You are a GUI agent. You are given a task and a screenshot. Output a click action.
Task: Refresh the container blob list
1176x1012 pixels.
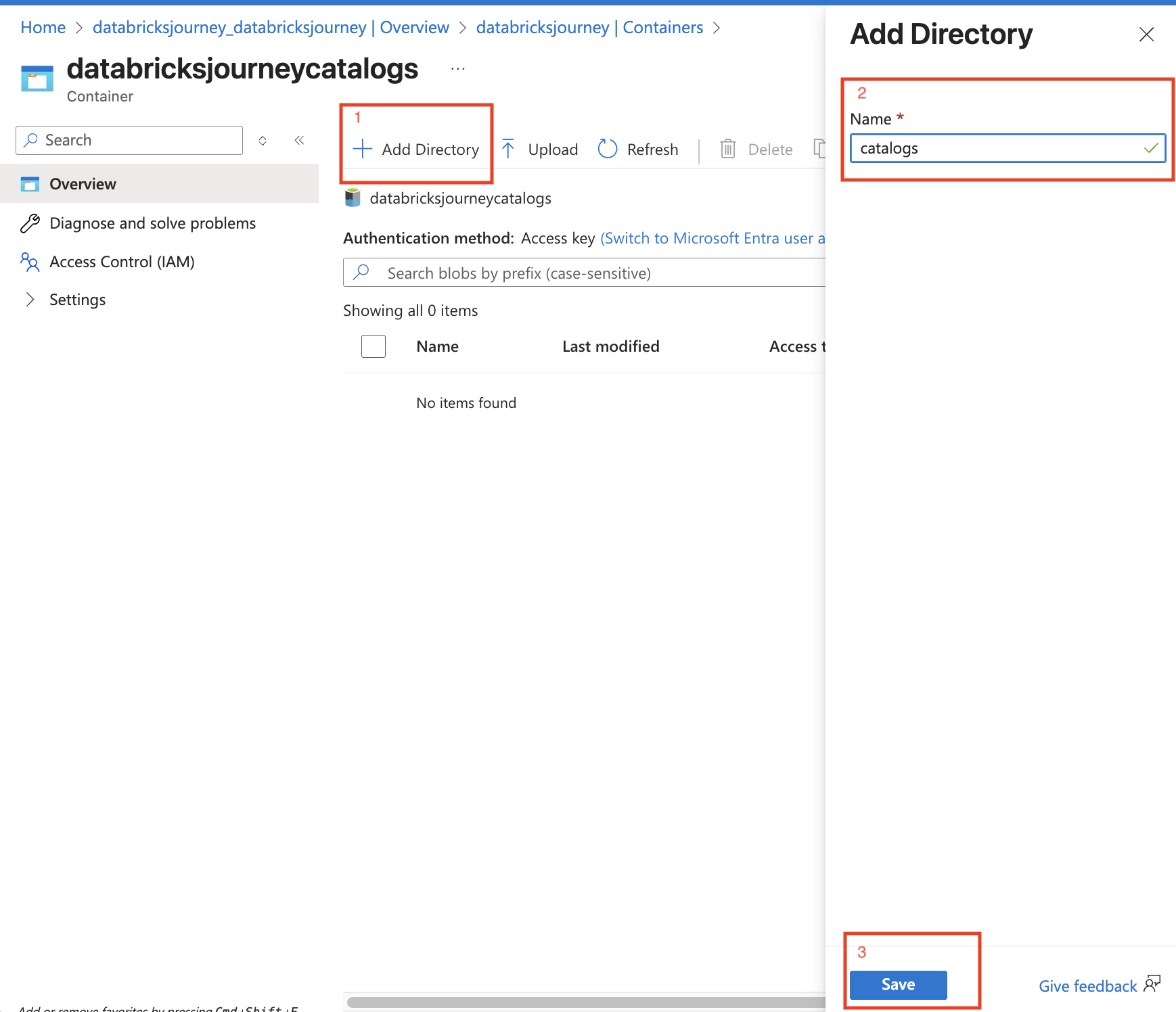point(638,149)
